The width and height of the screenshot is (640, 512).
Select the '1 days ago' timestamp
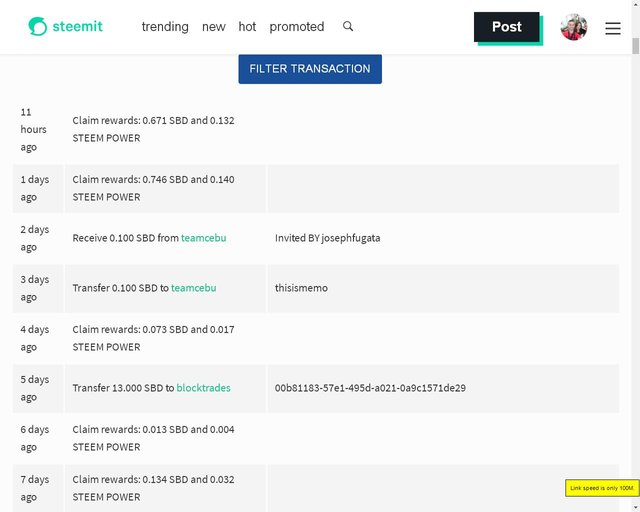click(x=35, y=188)
